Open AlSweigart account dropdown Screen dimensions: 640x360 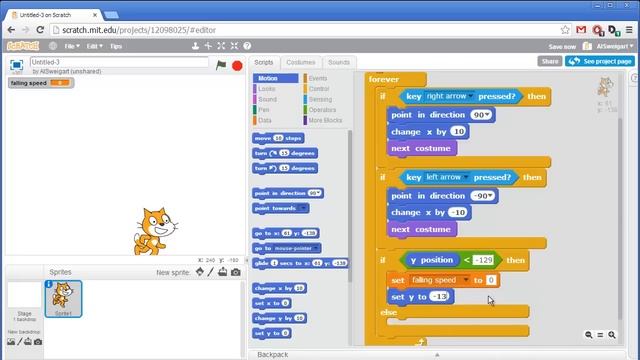click(615, 47)
